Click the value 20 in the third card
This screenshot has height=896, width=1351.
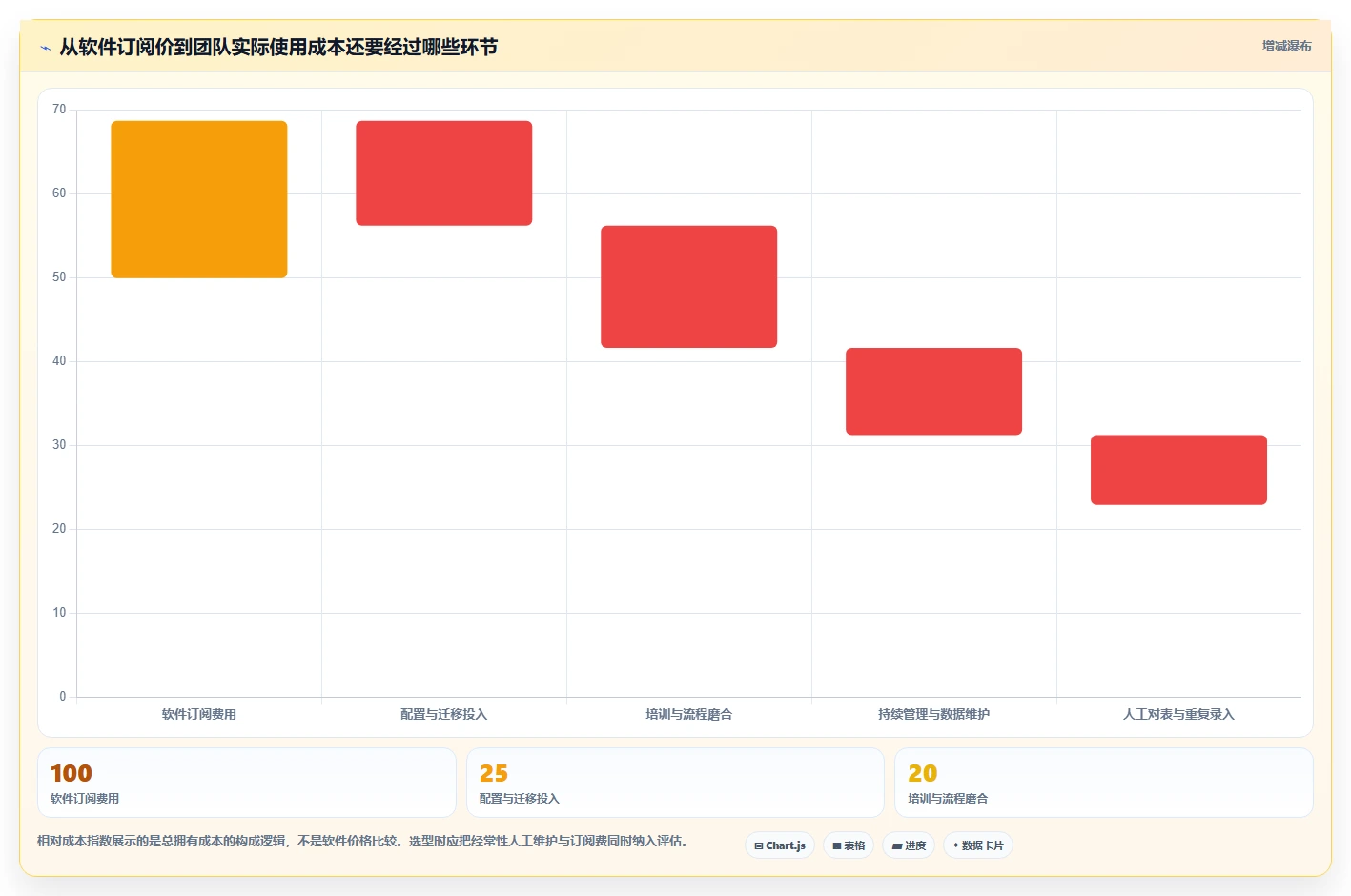(923, 773)
